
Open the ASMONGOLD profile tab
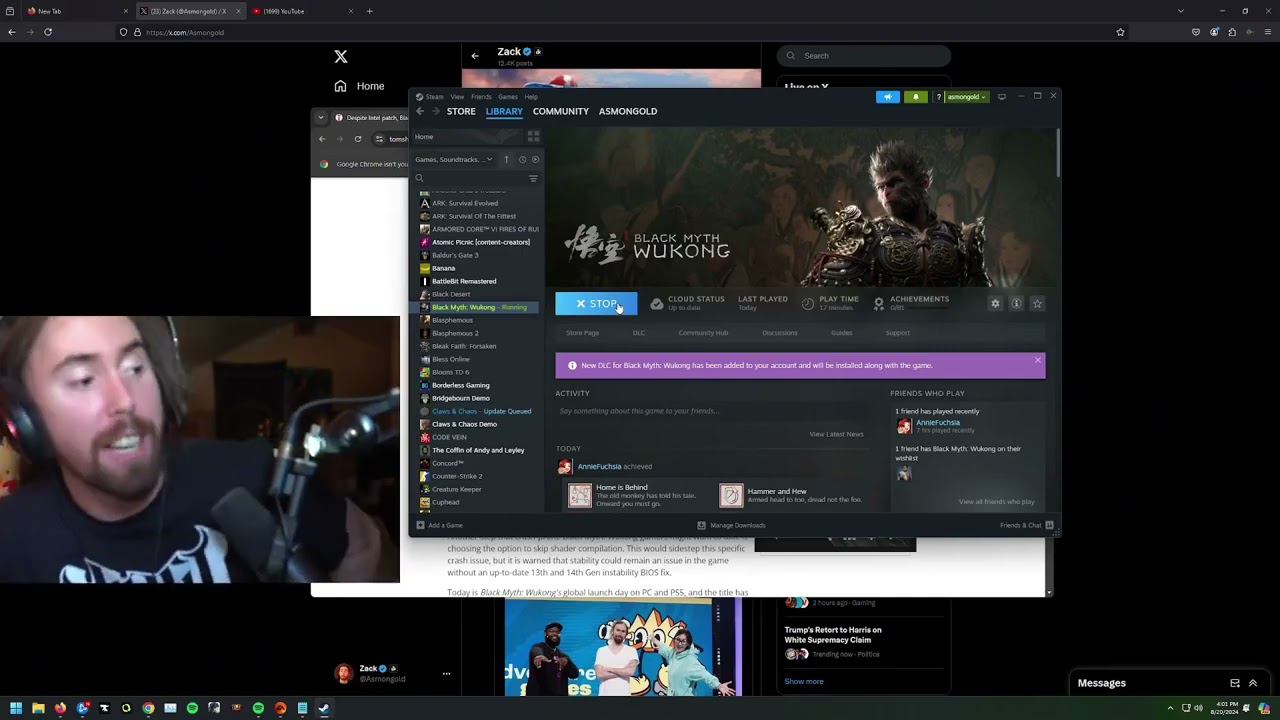click(x=628, y=111)
